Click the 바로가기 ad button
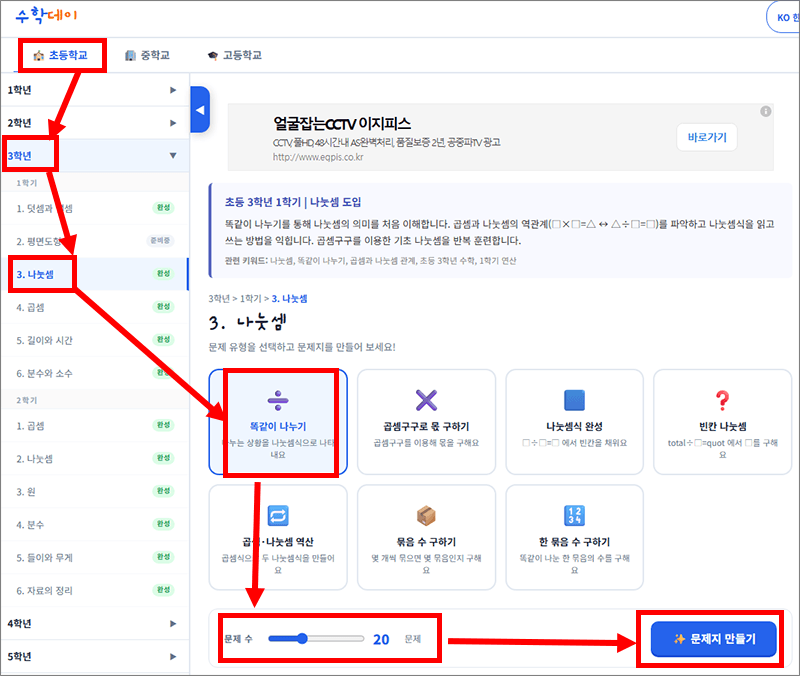Image resolution: width=800 pixels, height=676 pixels. (707, 137)
